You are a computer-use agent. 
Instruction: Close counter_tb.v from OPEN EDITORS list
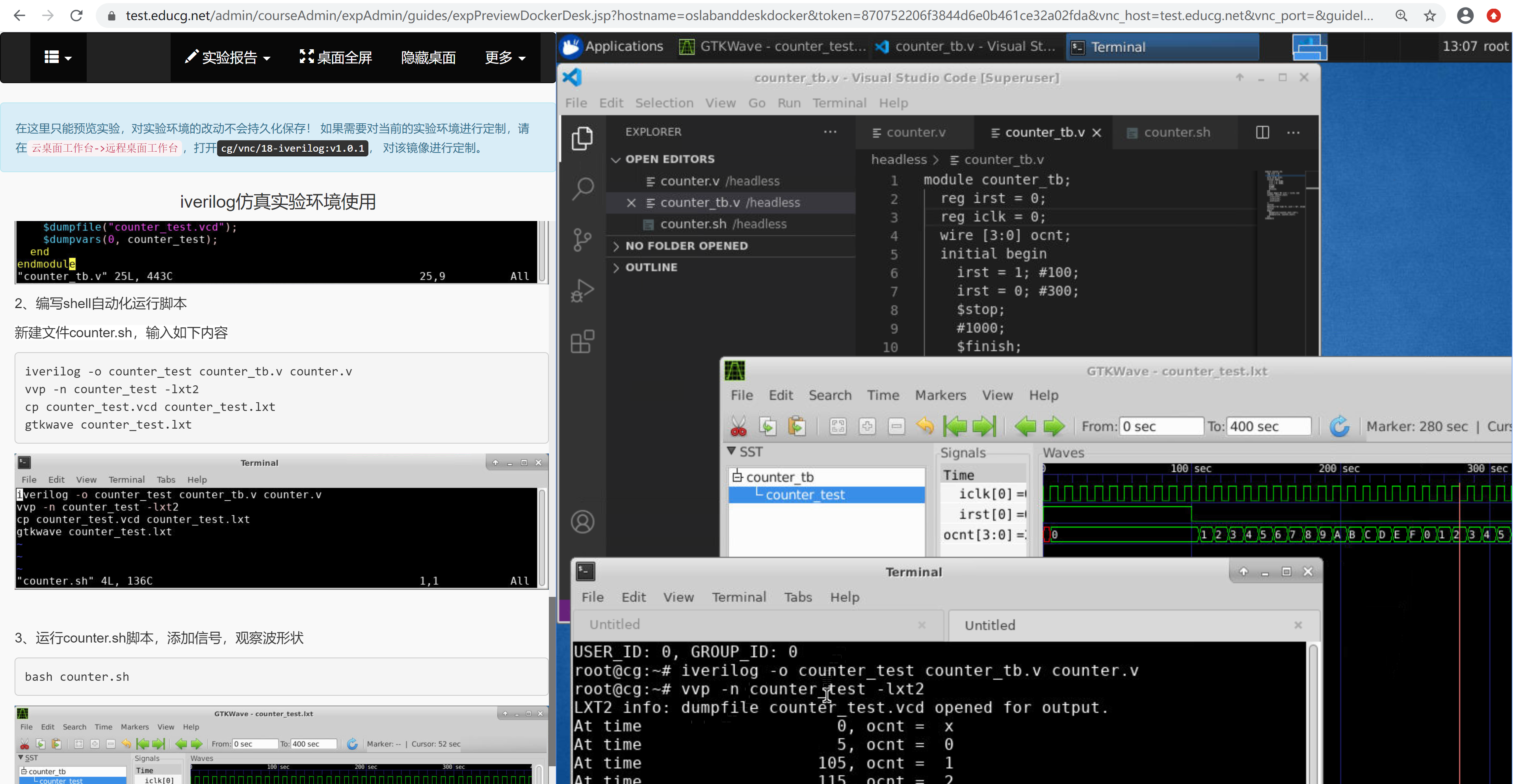[631, 203]
